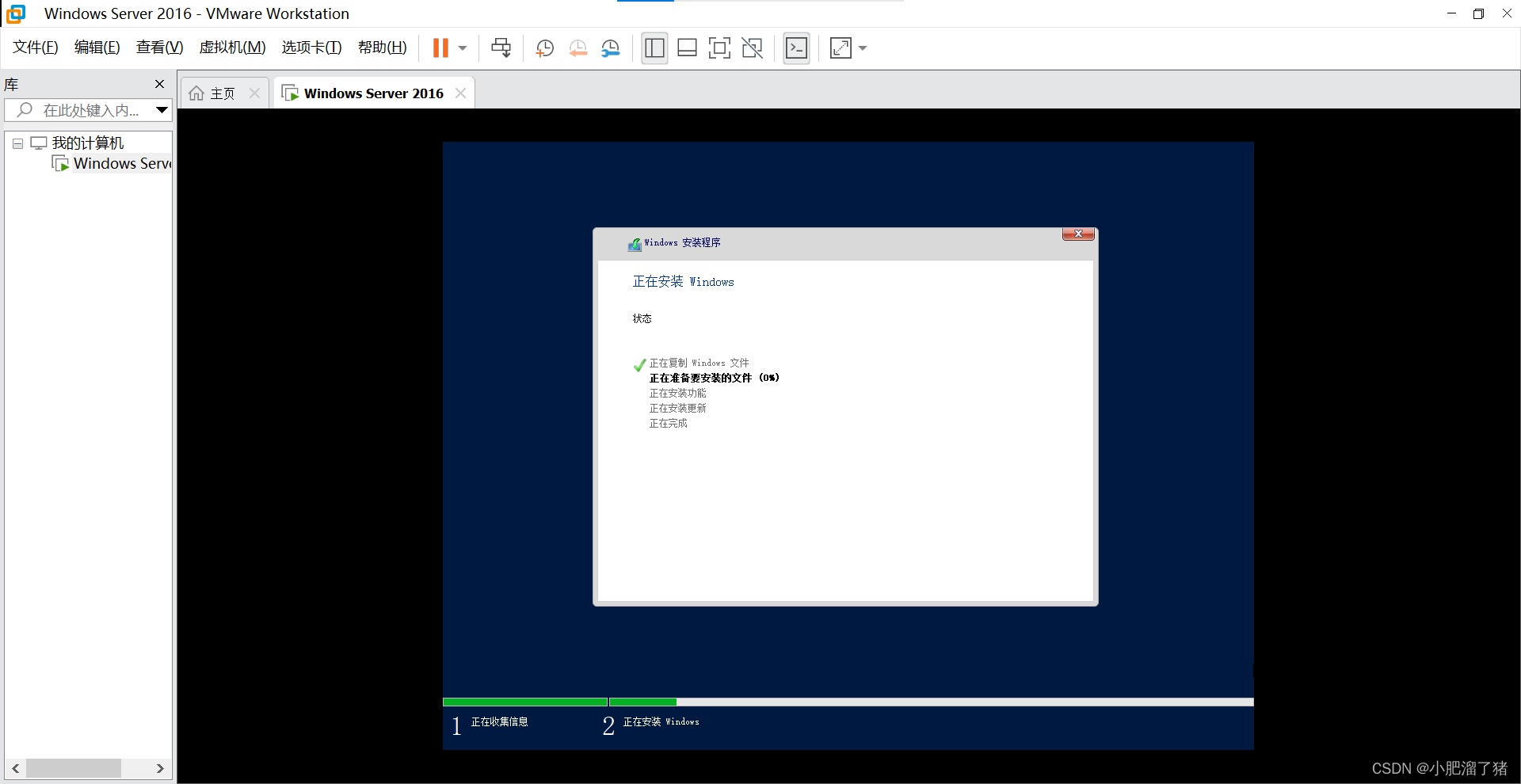This screenshot has height=784, width=1521.
Task: Click the 正在安装 Windows step 2 label
Action: (x=661, y=721)
